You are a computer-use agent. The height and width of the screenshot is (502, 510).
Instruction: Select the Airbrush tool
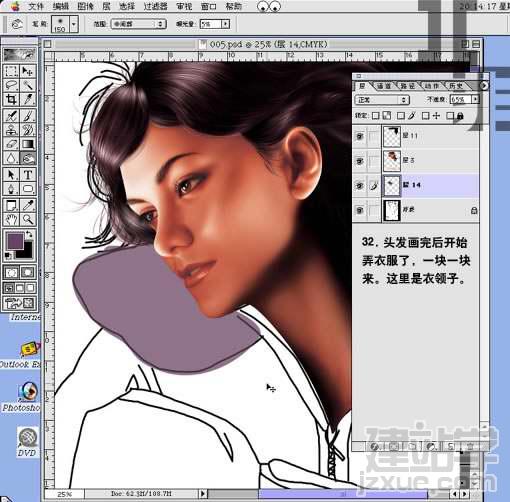click(11, 116)
